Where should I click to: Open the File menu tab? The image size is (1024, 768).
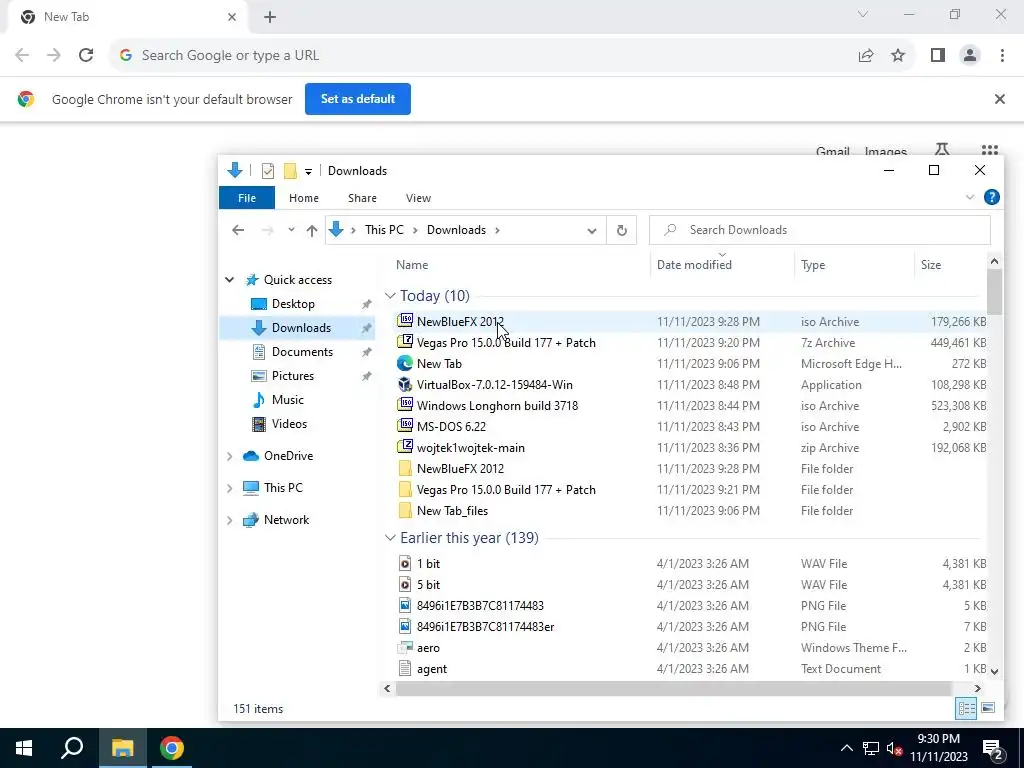tap(247, 198)
